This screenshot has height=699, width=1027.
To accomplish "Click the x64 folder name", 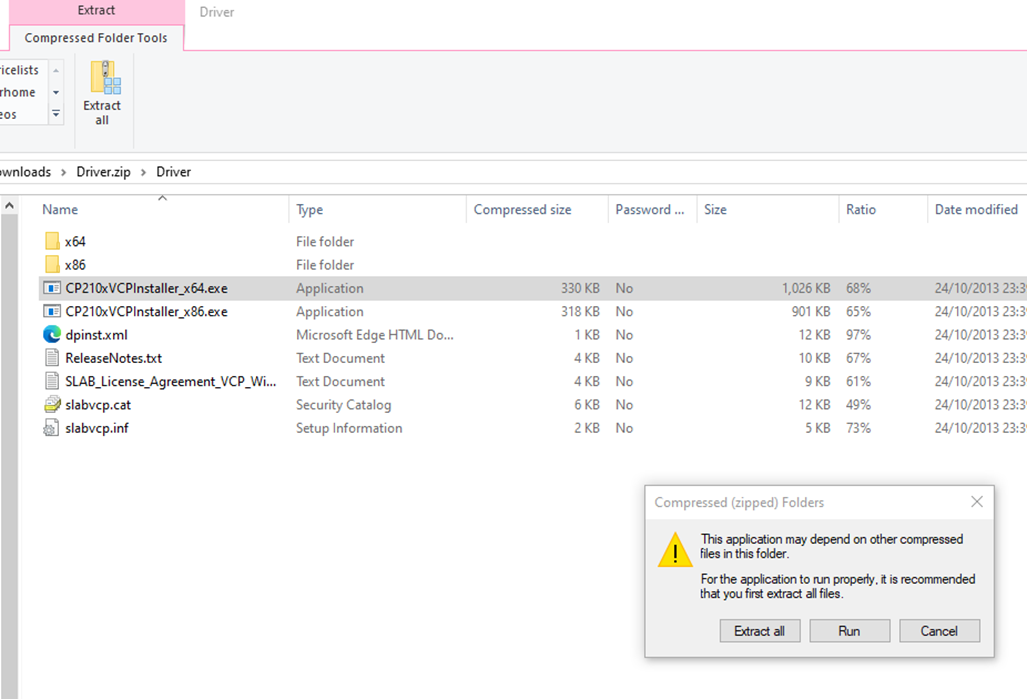I will point(75,242).
